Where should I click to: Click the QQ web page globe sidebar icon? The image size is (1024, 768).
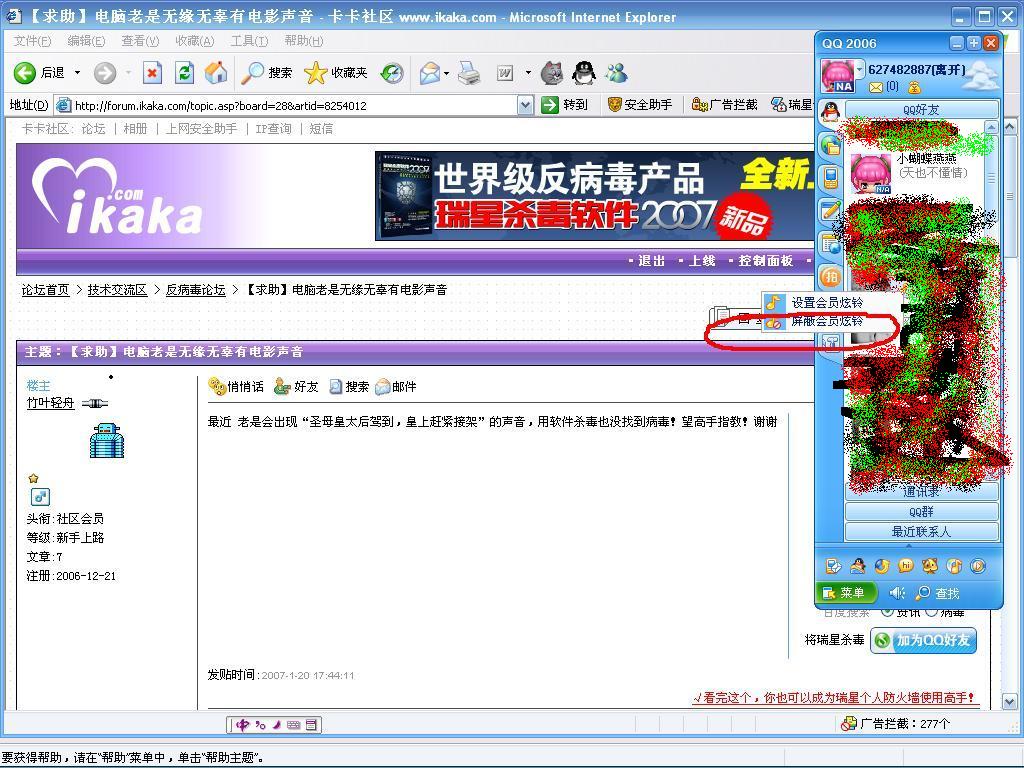830,244
